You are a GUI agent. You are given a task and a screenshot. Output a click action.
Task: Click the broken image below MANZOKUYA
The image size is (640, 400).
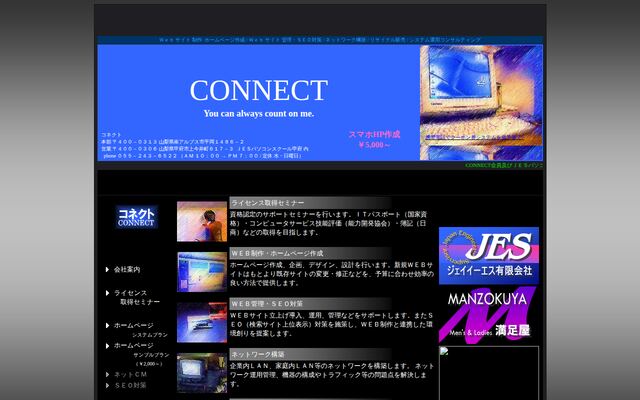point(489,373)
